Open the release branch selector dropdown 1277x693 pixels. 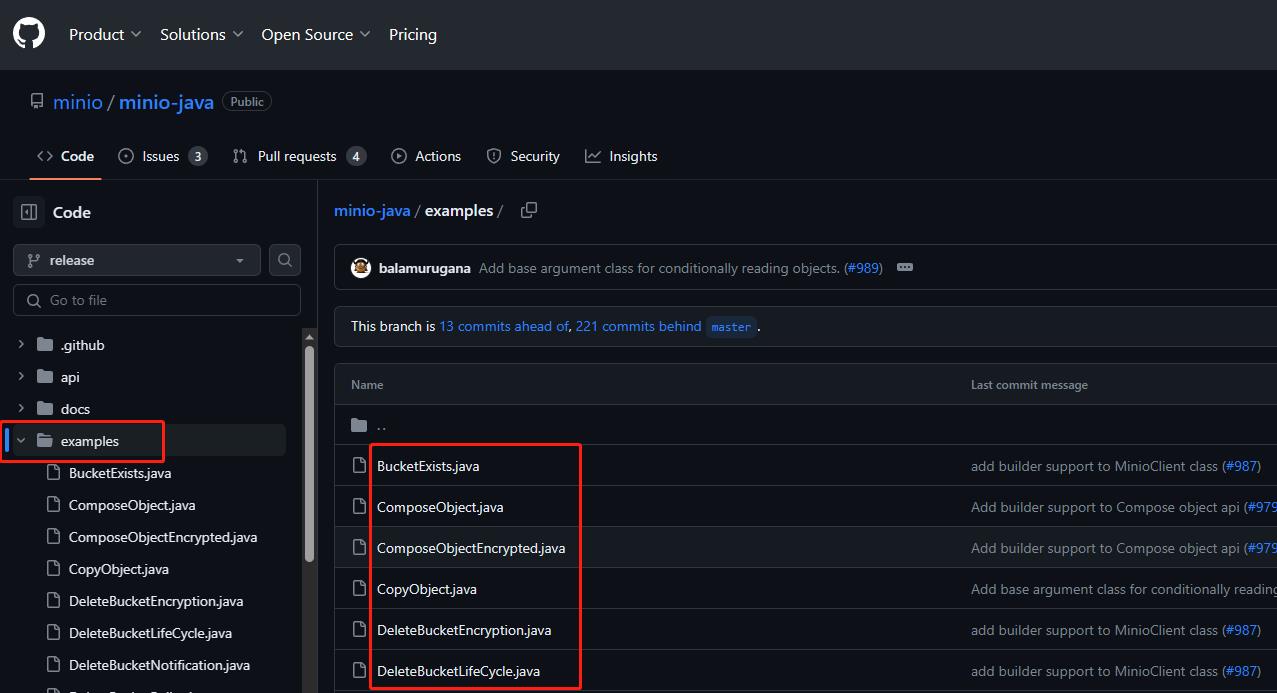[x=137, y=260]
